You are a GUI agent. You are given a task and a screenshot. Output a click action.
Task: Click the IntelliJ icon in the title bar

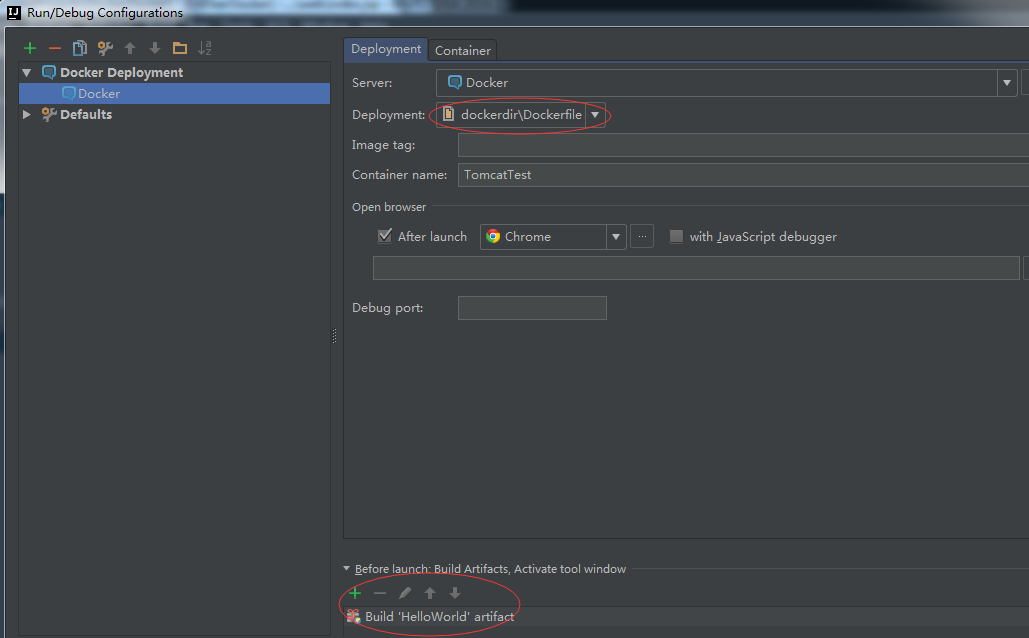14,12
